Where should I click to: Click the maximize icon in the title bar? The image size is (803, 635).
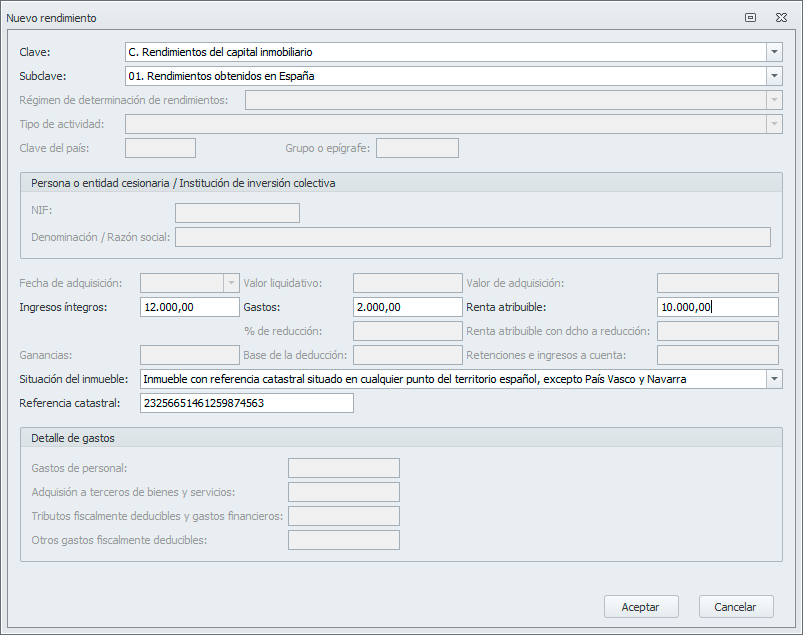750,18
